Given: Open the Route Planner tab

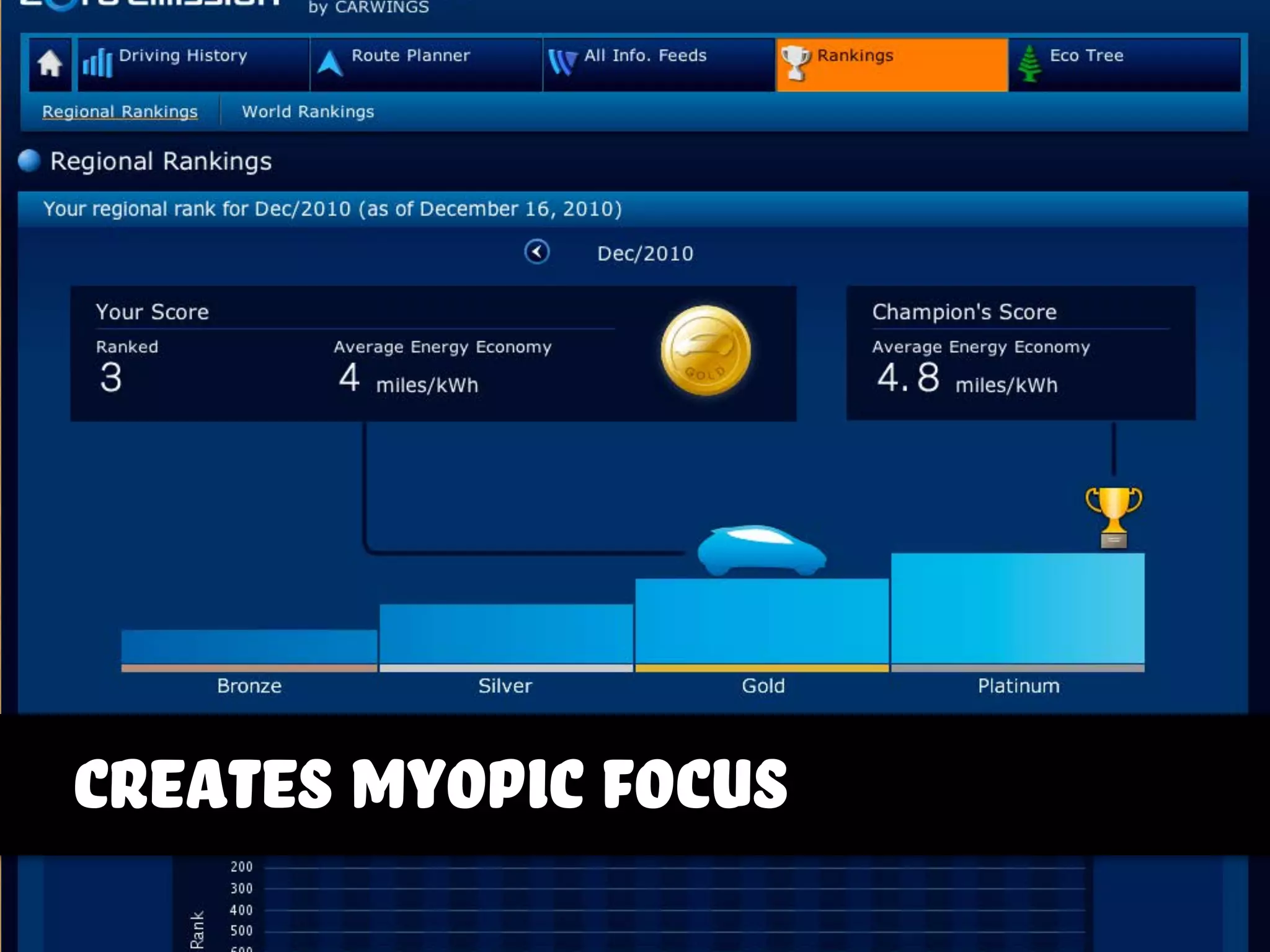Looking at the screenshot, I should [x=426, y=64].
